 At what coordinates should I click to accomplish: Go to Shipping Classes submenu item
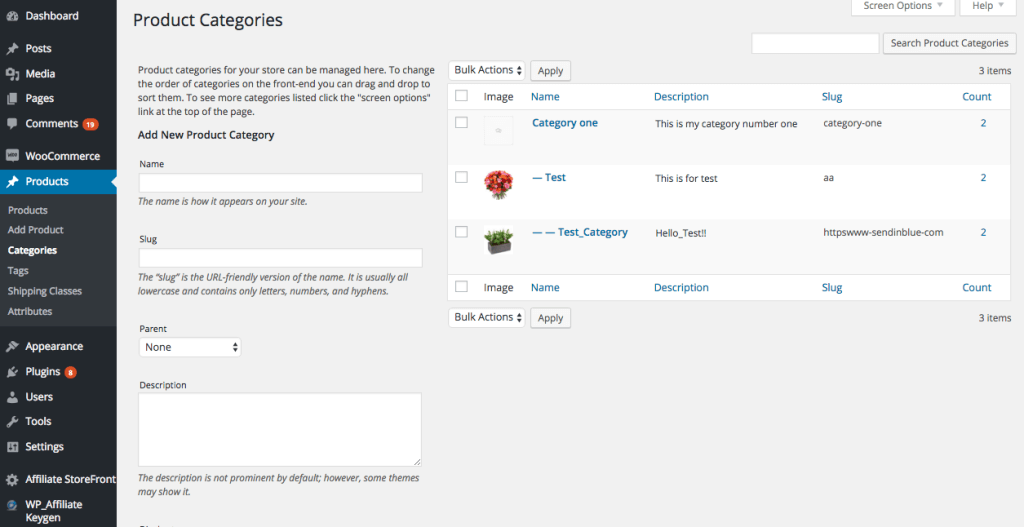pos(44,291)
